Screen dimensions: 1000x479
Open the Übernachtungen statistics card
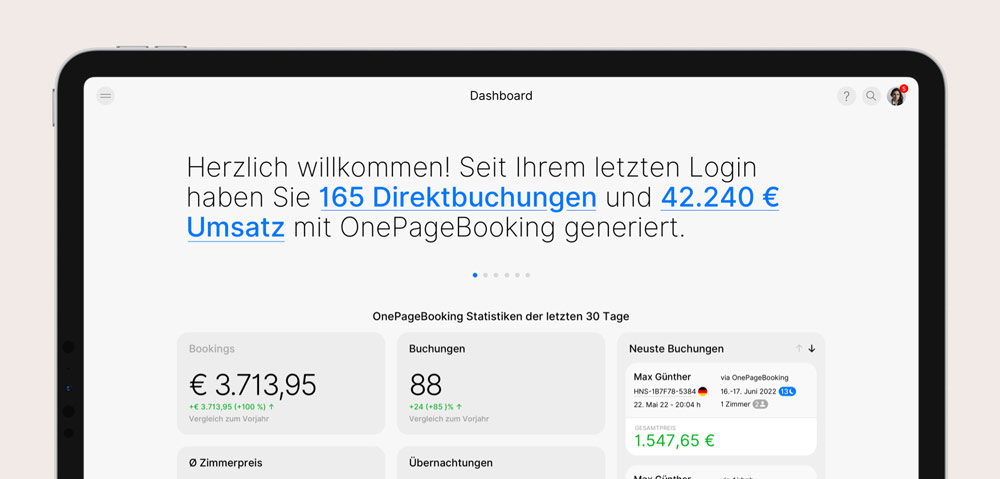pyautogui.click(x=501, y=463)
